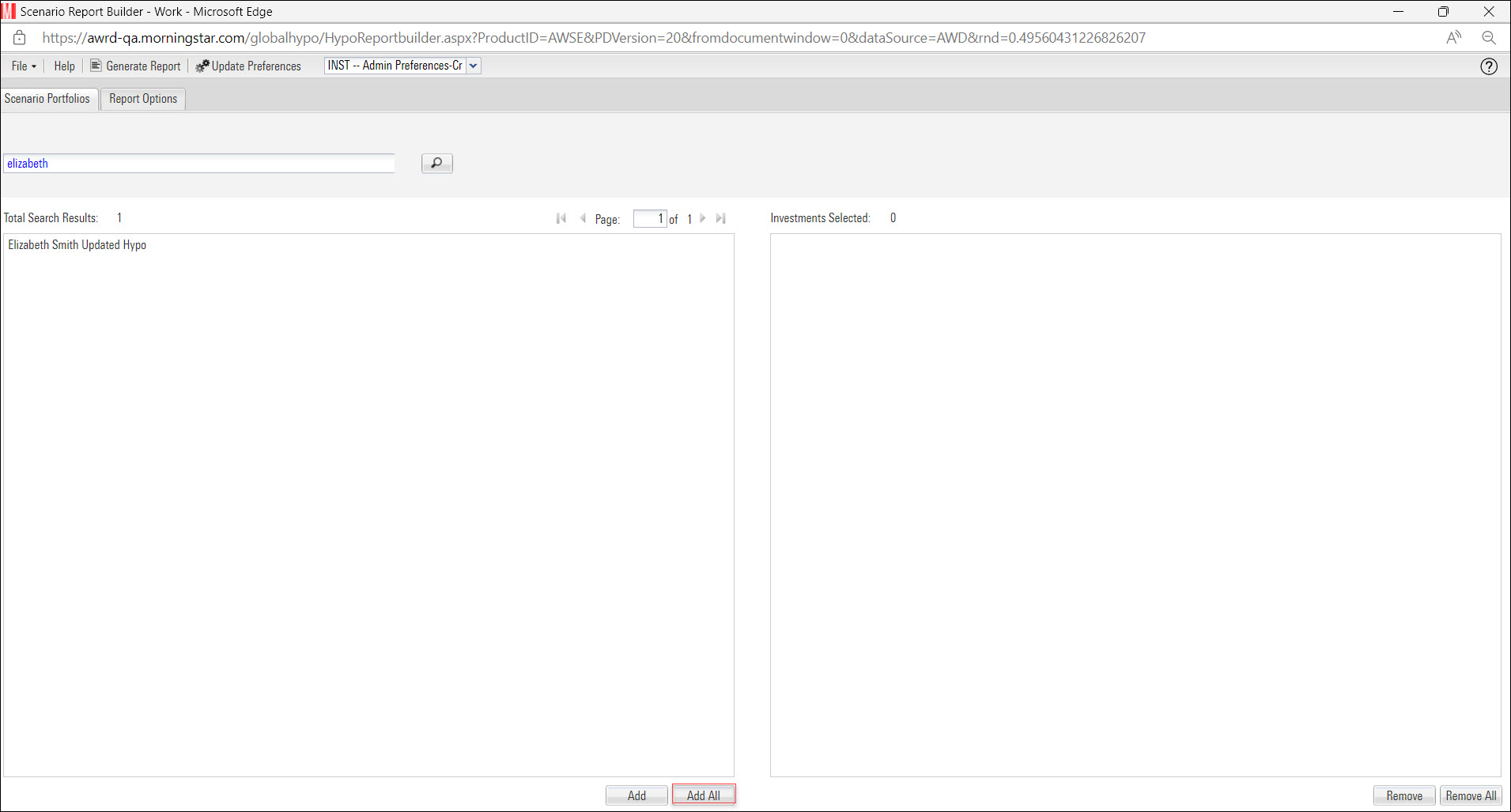This screenshot has height=812, width=1511.
Task: Go to first page arrow
Action: pyautogui.click(x=561, y=218)
